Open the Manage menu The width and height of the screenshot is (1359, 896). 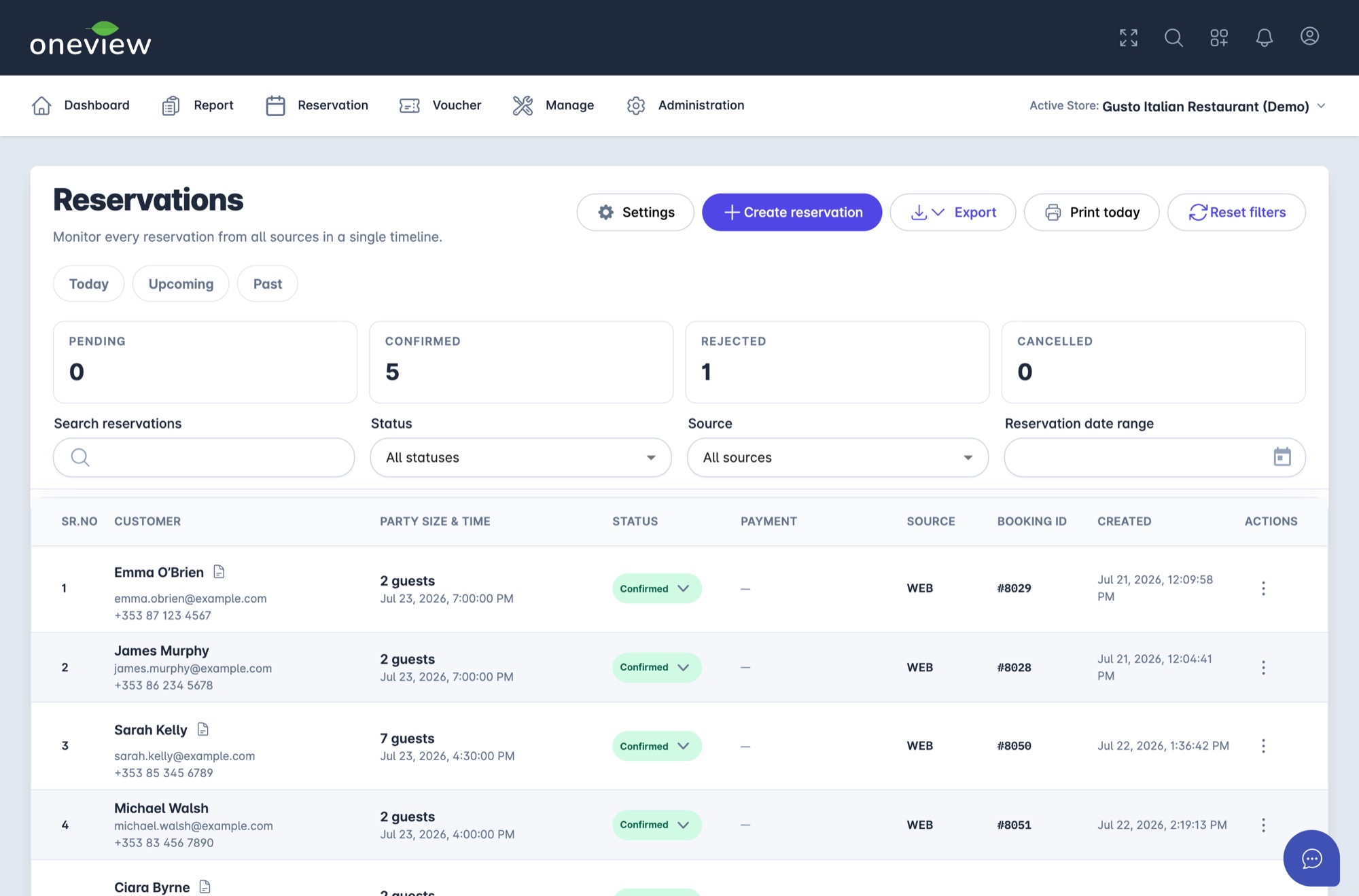pos(553,105)
